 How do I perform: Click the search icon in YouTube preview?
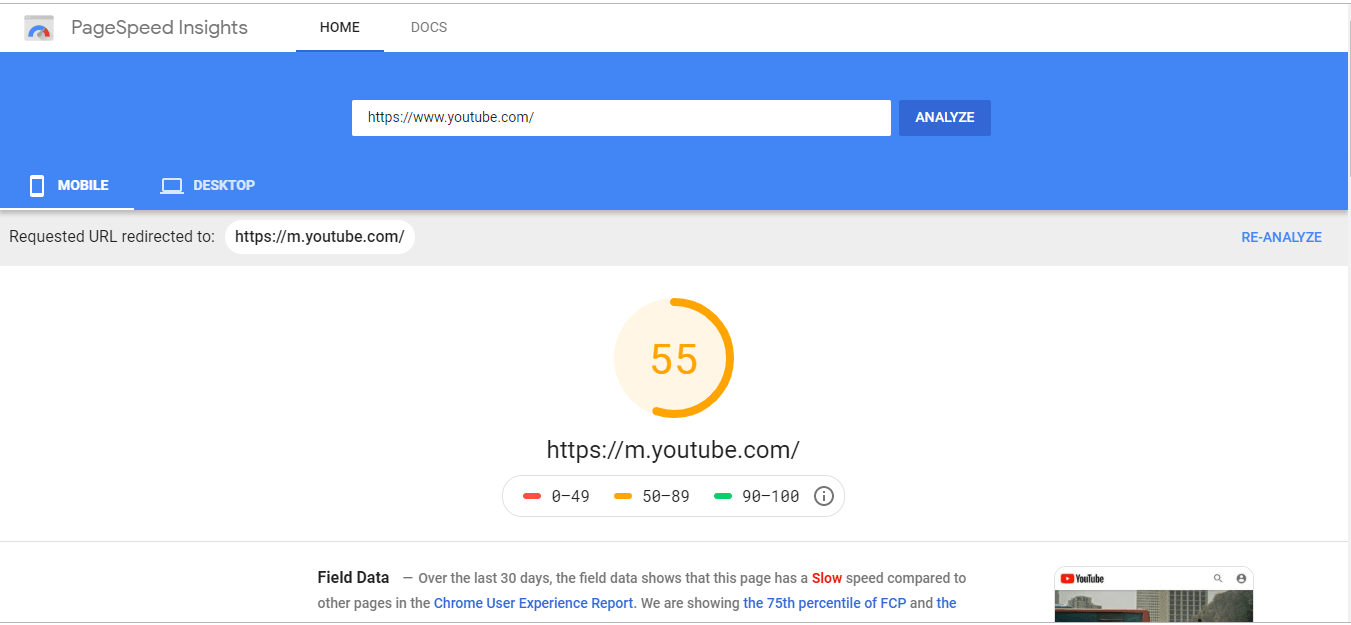pos(1217,578)
